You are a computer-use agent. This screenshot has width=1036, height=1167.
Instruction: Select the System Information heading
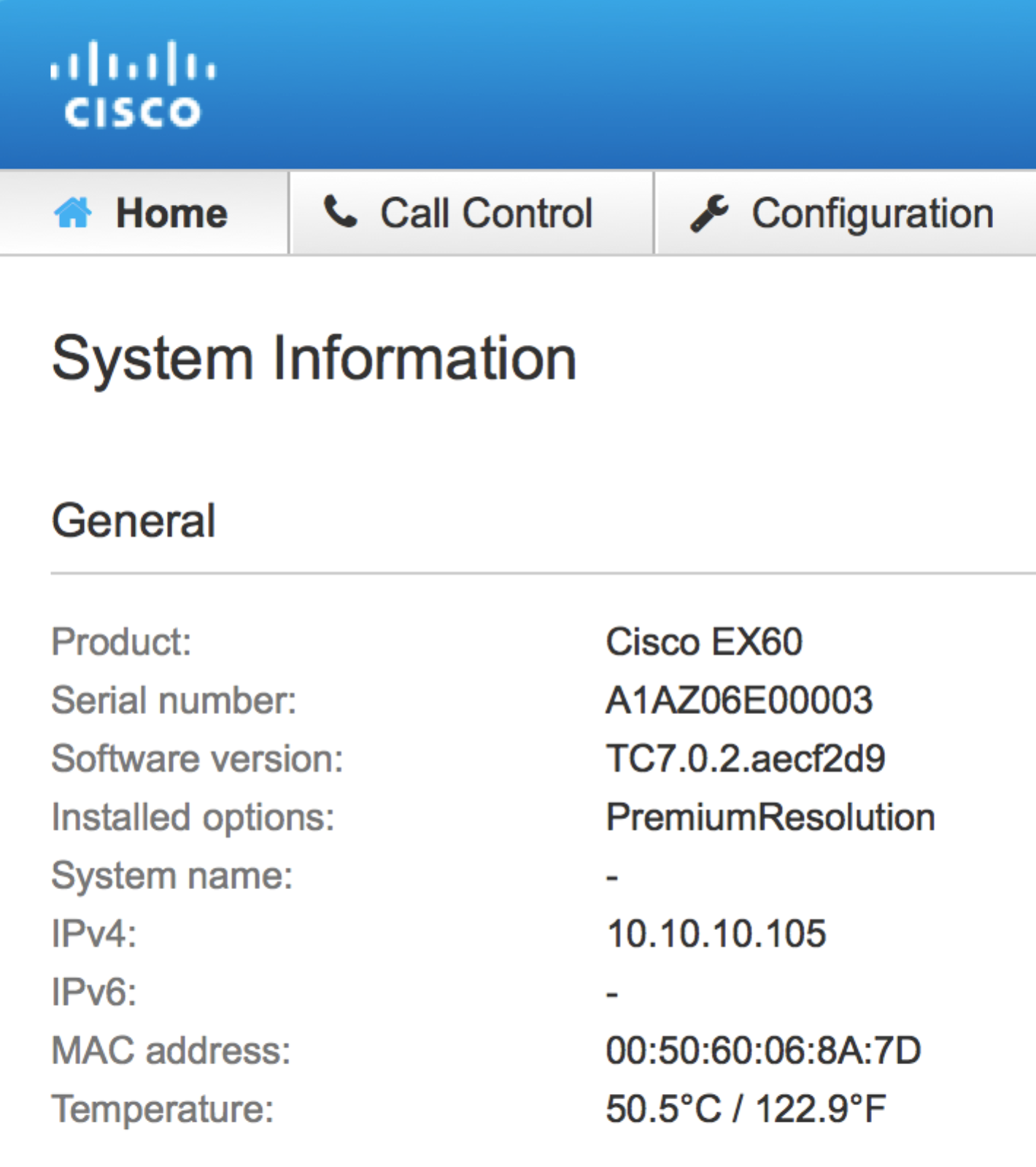(x=314, y=360)
